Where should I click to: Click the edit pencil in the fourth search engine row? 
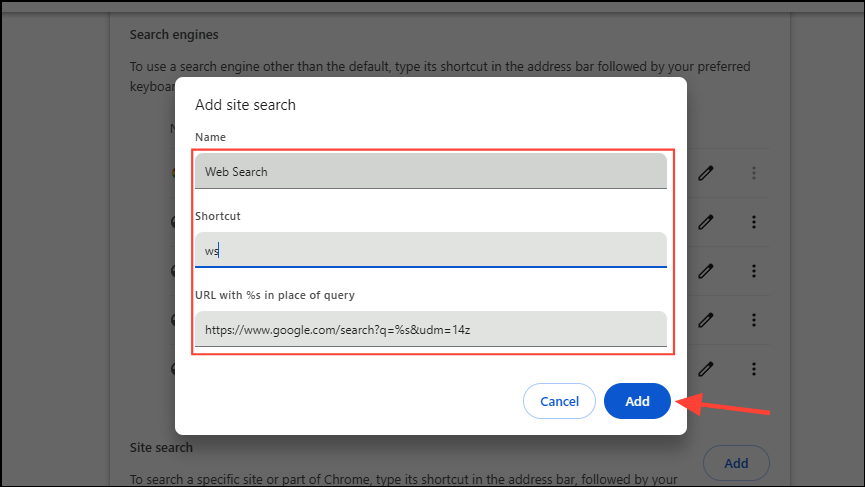(x=706, y=319)
